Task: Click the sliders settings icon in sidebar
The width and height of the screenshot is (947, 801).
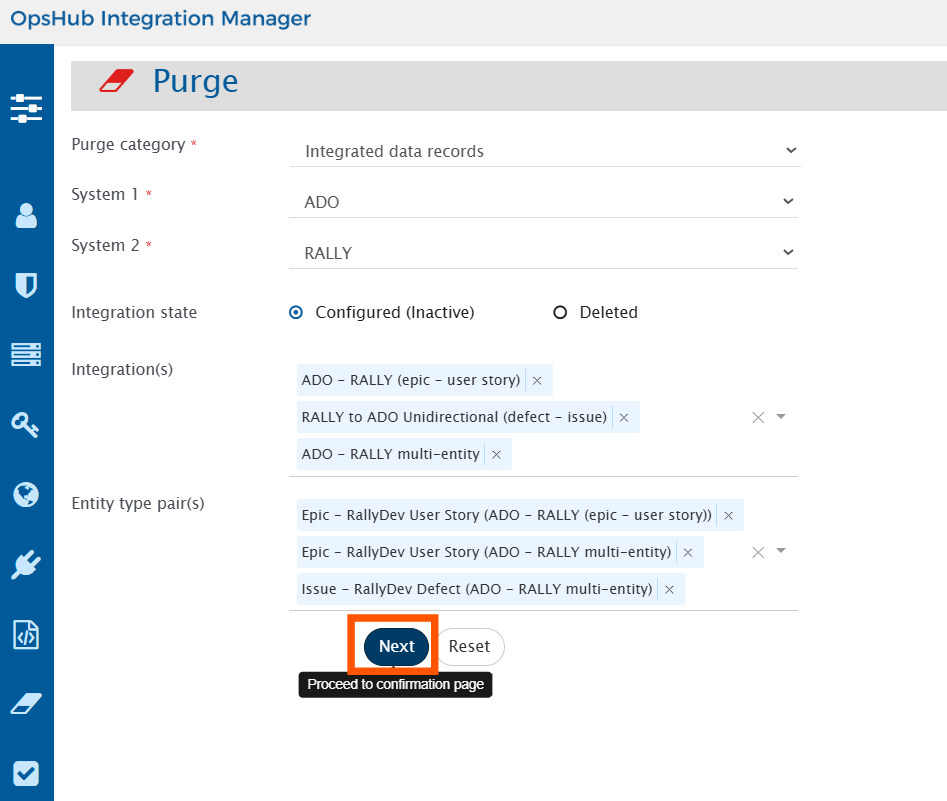Action: coord(26,108)
